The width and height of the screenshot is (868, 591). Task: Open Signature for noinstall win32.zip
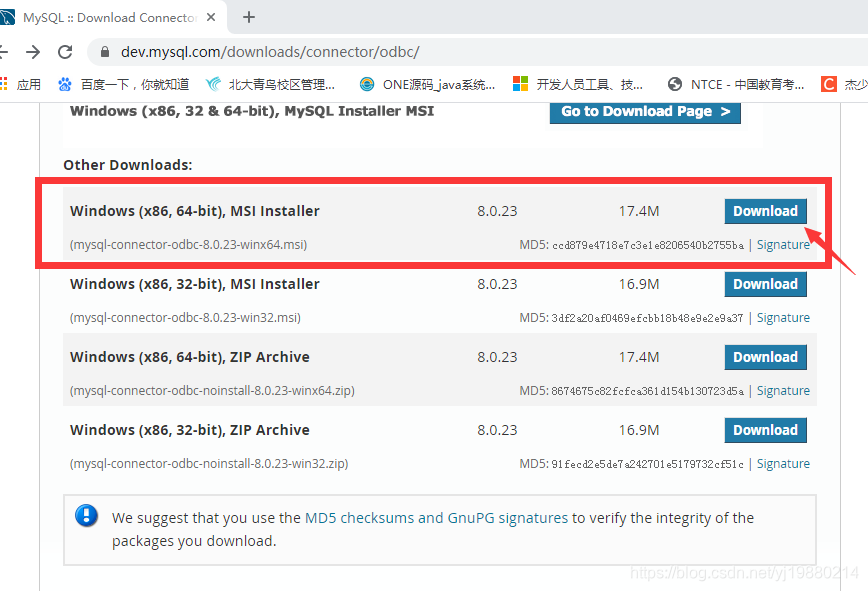pyautogui.click(x=783, y=464)
